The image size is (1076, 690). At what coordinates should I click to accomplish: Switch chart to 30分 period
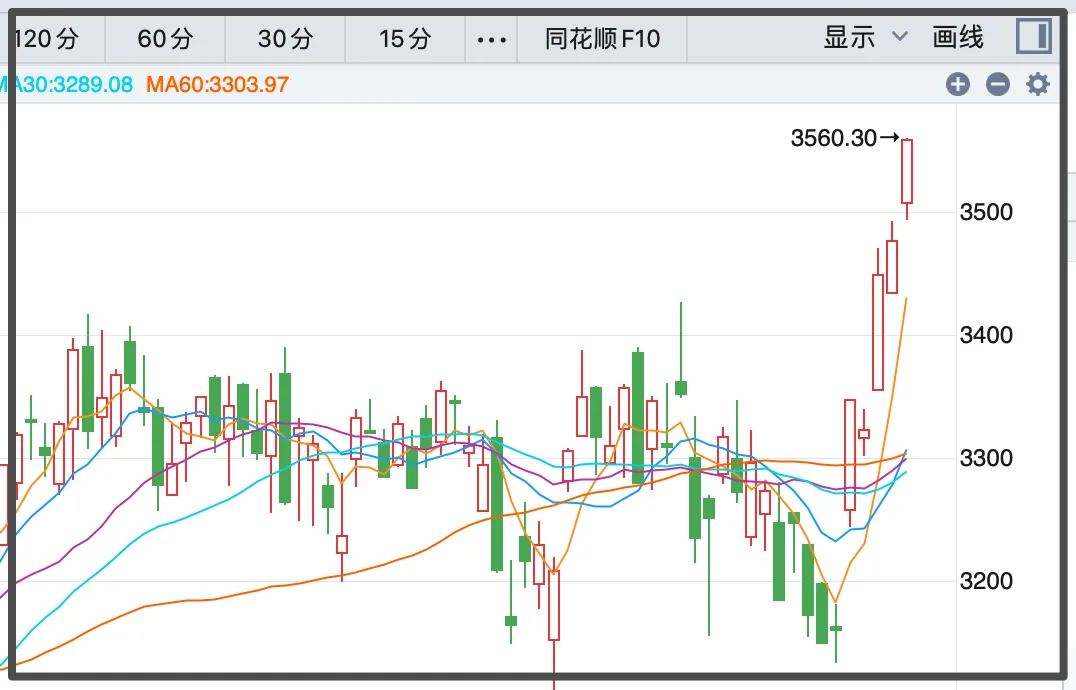(285, 39)
